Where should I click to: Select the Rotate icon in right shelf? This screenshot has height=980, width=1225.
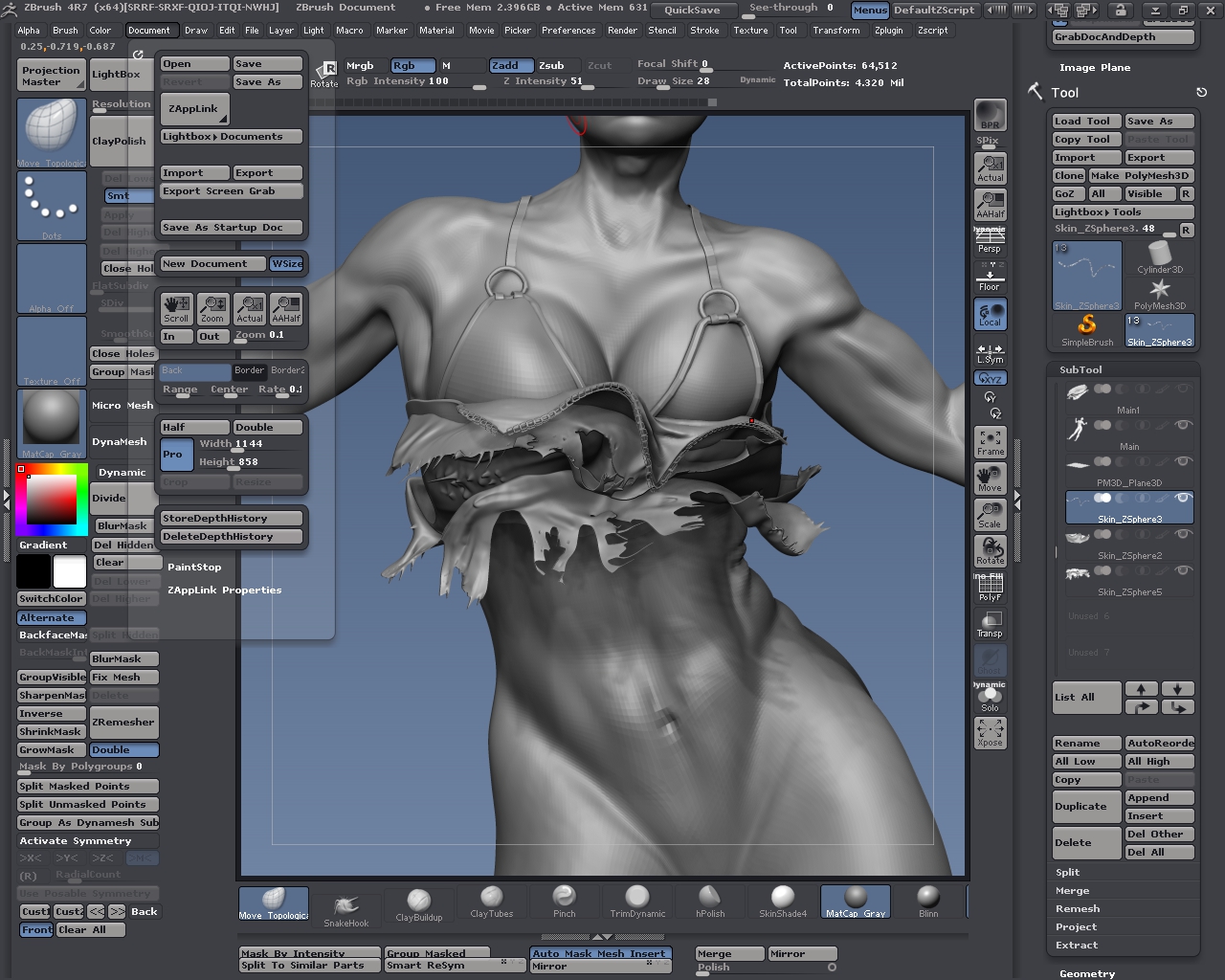[x=990, y=551]
